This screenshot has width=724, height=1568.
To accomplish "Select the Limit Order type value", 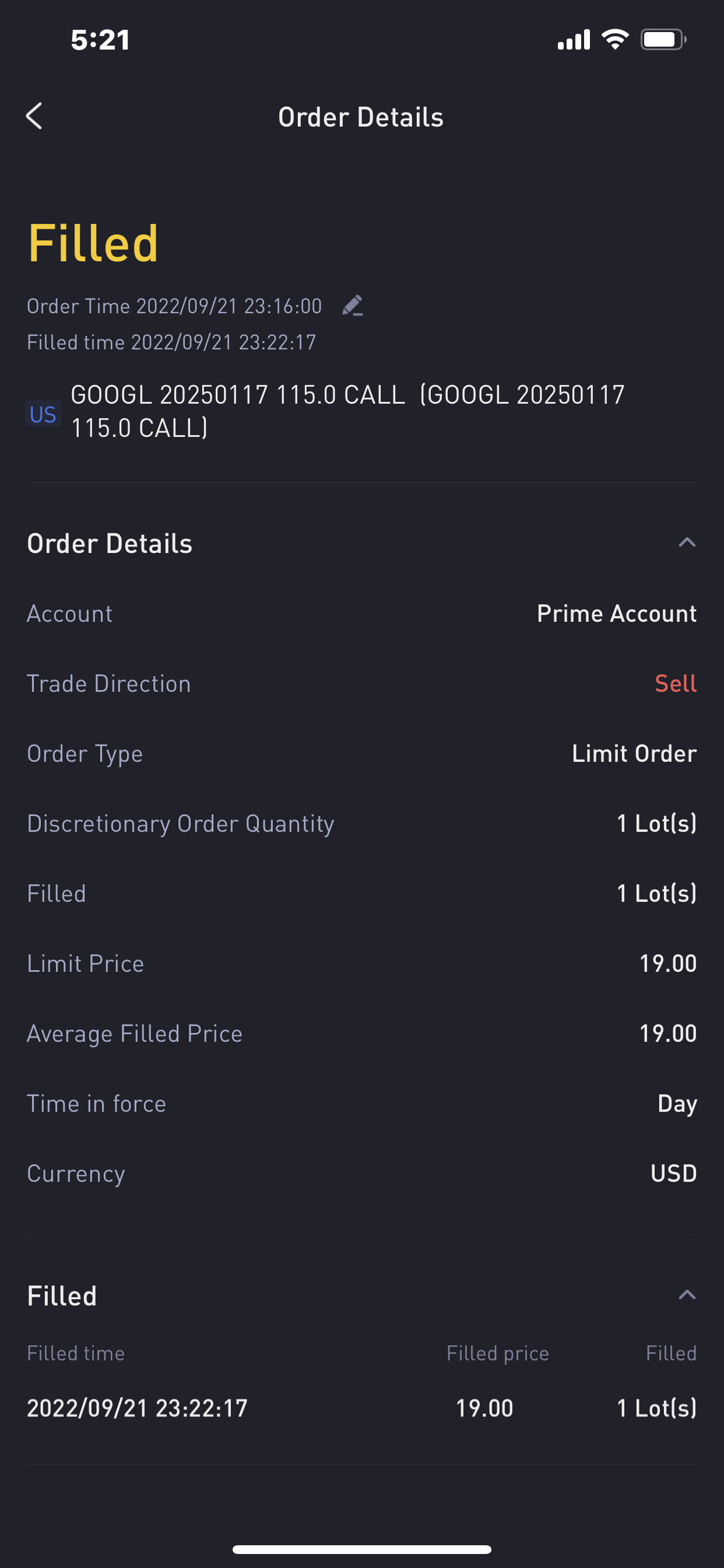I will tap(634, 754).
